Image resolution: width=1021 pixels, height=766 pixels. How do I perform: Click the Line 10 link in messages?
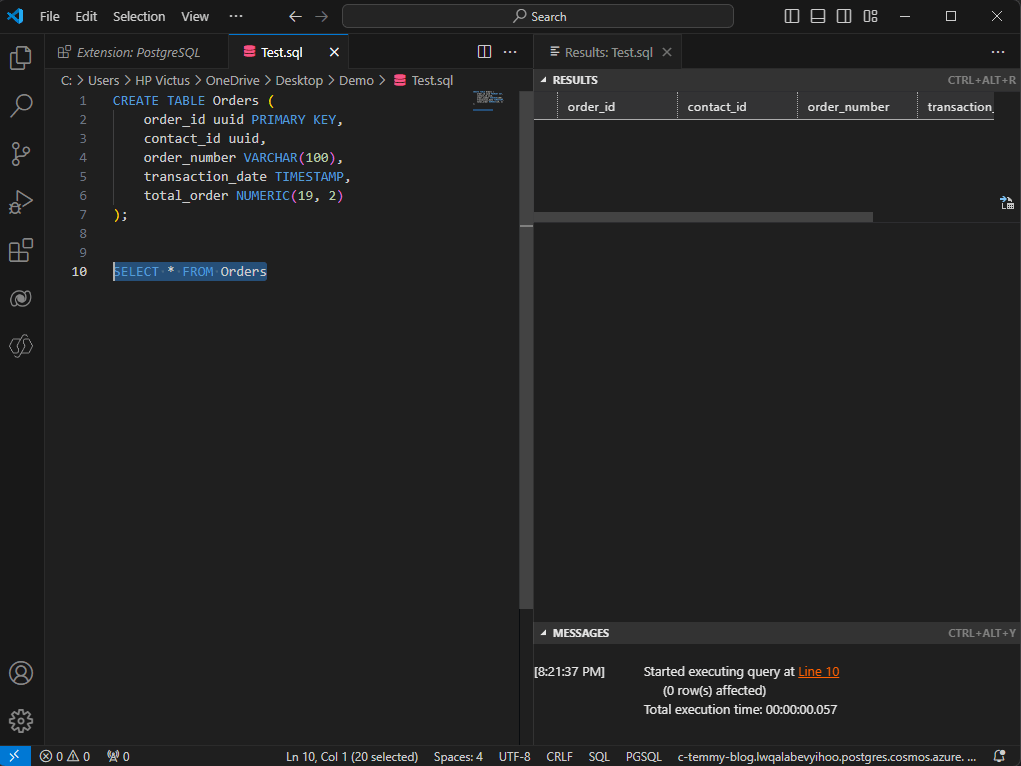tap(818, 672)
